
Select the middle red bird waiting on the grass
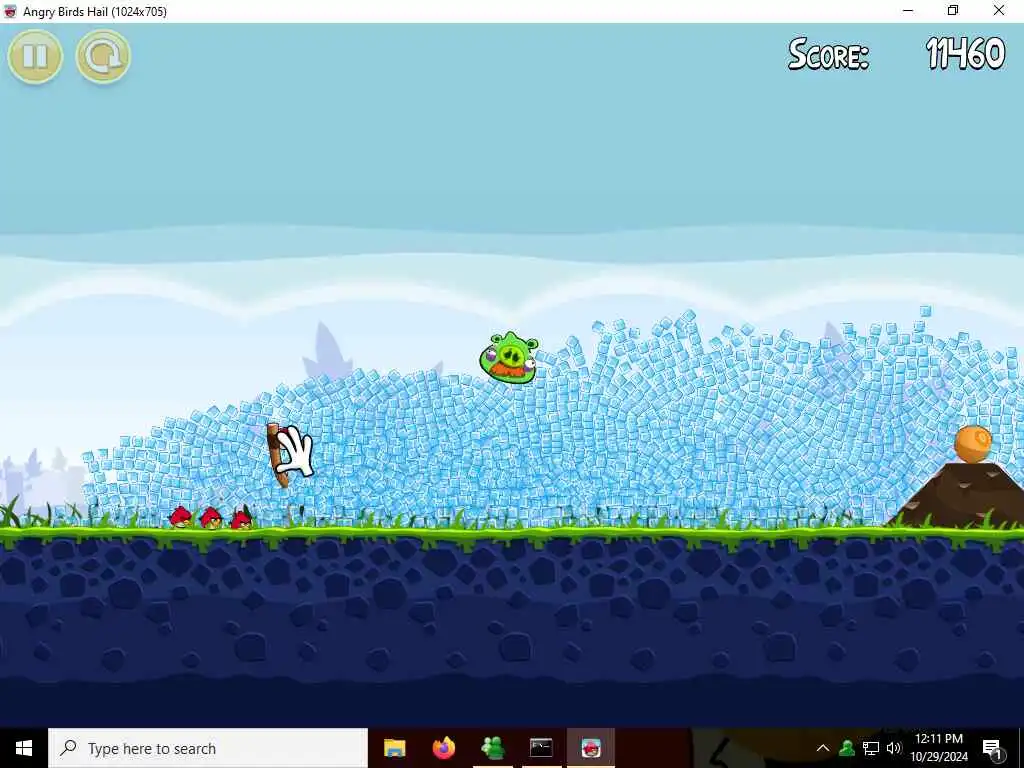(x=211, y=518)
